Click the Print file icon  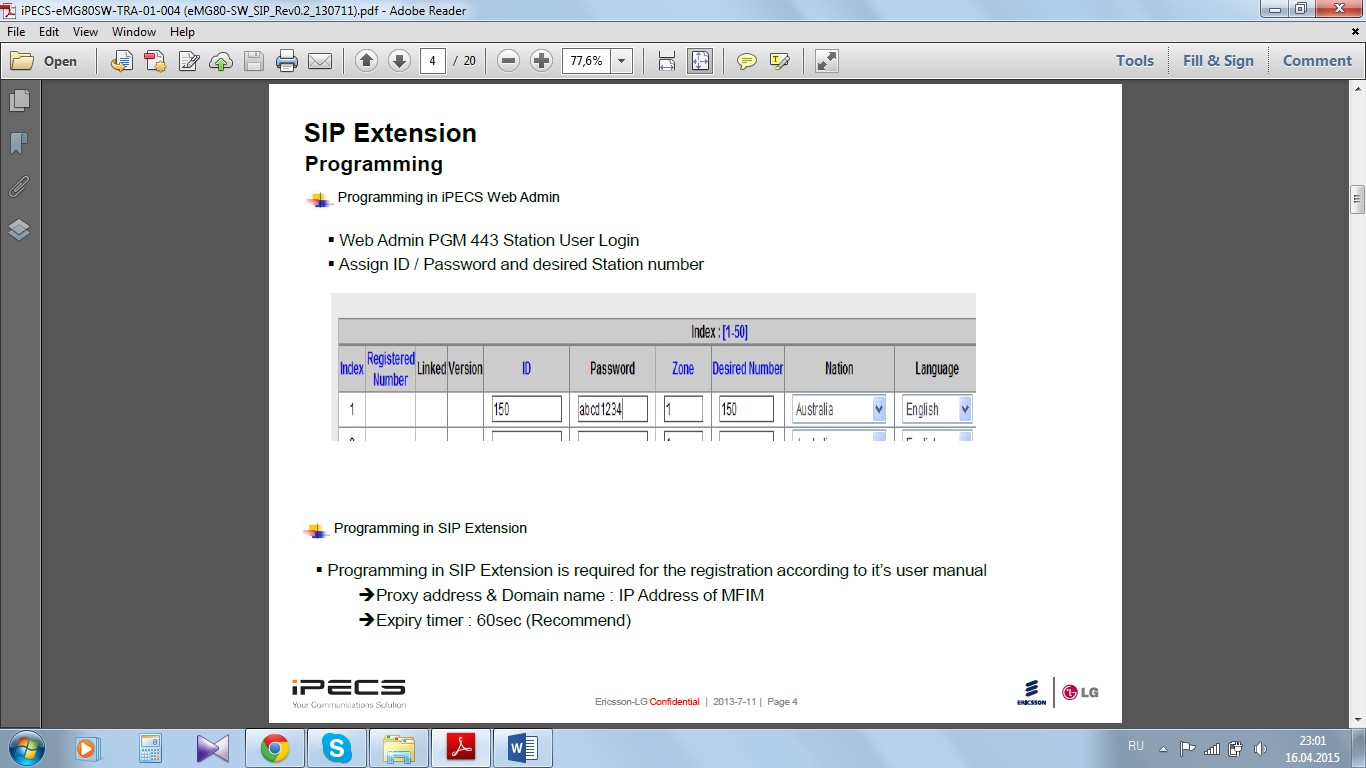287,61
